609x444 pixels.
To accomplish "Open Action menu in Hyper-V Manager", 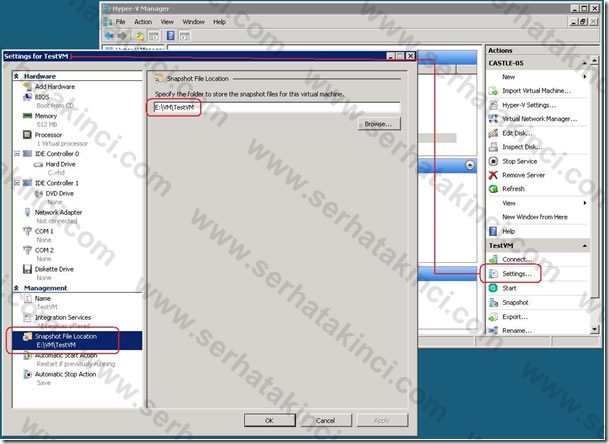I will 143,22.
